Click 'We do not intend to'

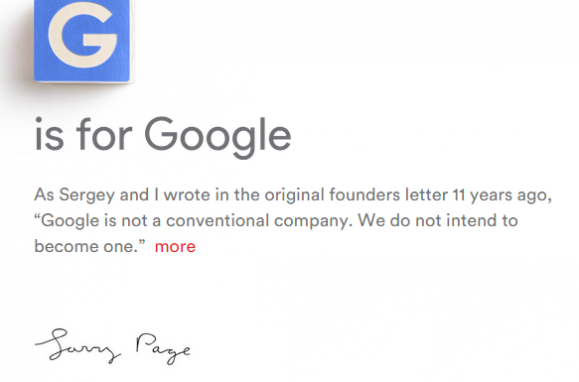coord(438,220)
